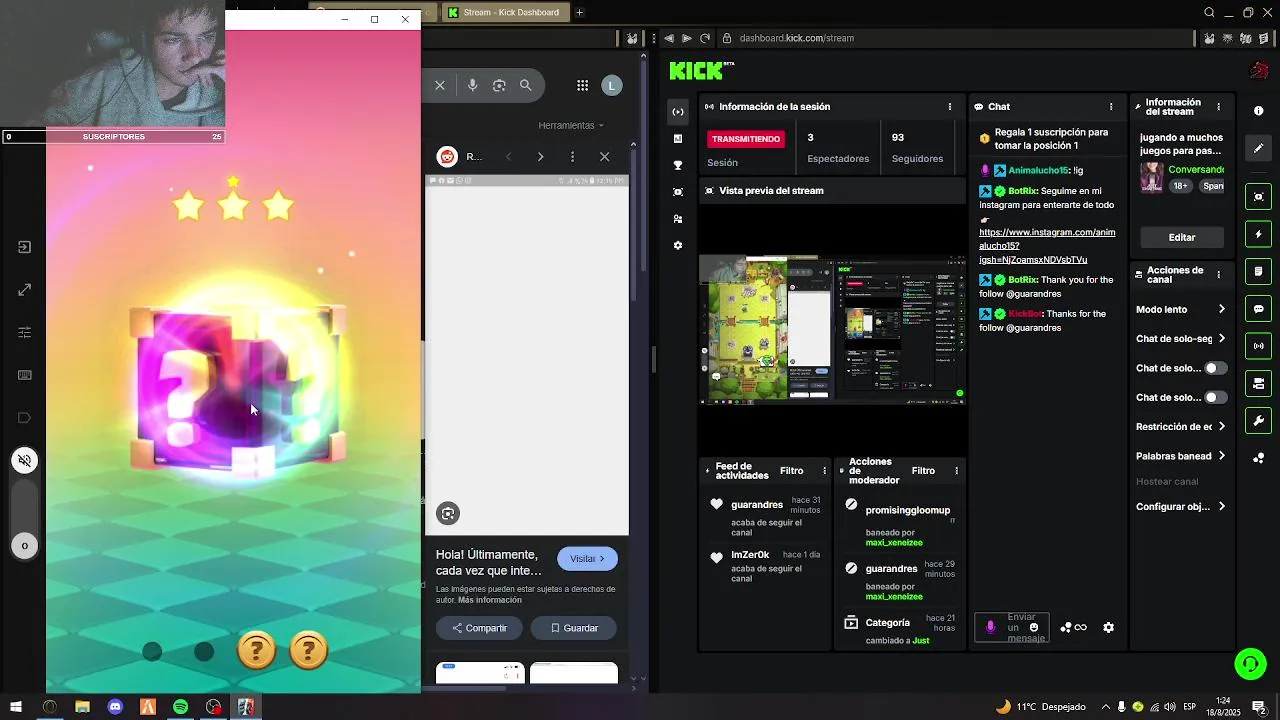Image resolution: width=1280 pixels, height=720 pixels.
Task: Open stream section icon in Kick sidebar
Action: coord(678,112)
